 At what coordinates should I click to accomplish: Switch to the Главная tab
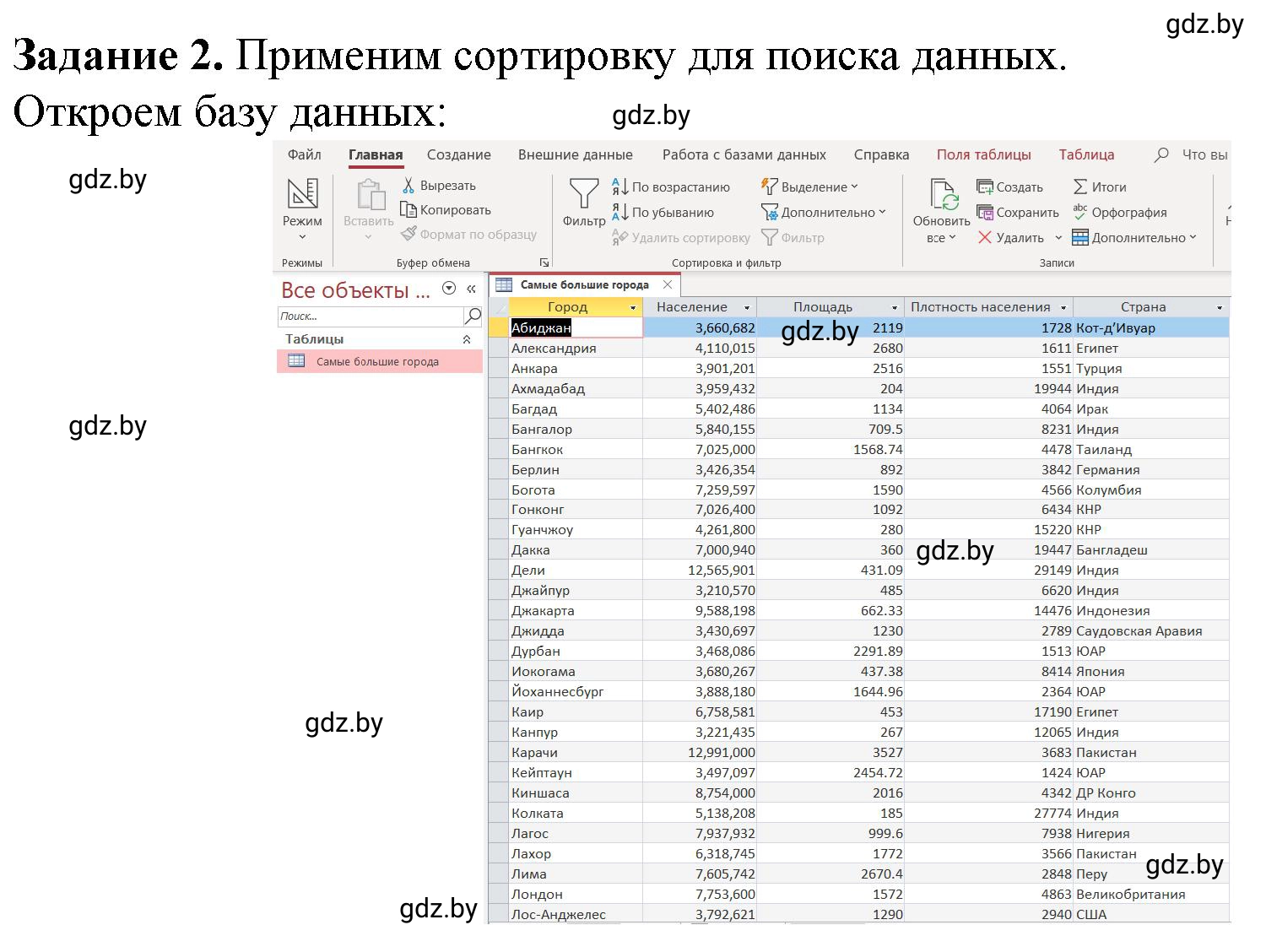[x=376, y=154]
